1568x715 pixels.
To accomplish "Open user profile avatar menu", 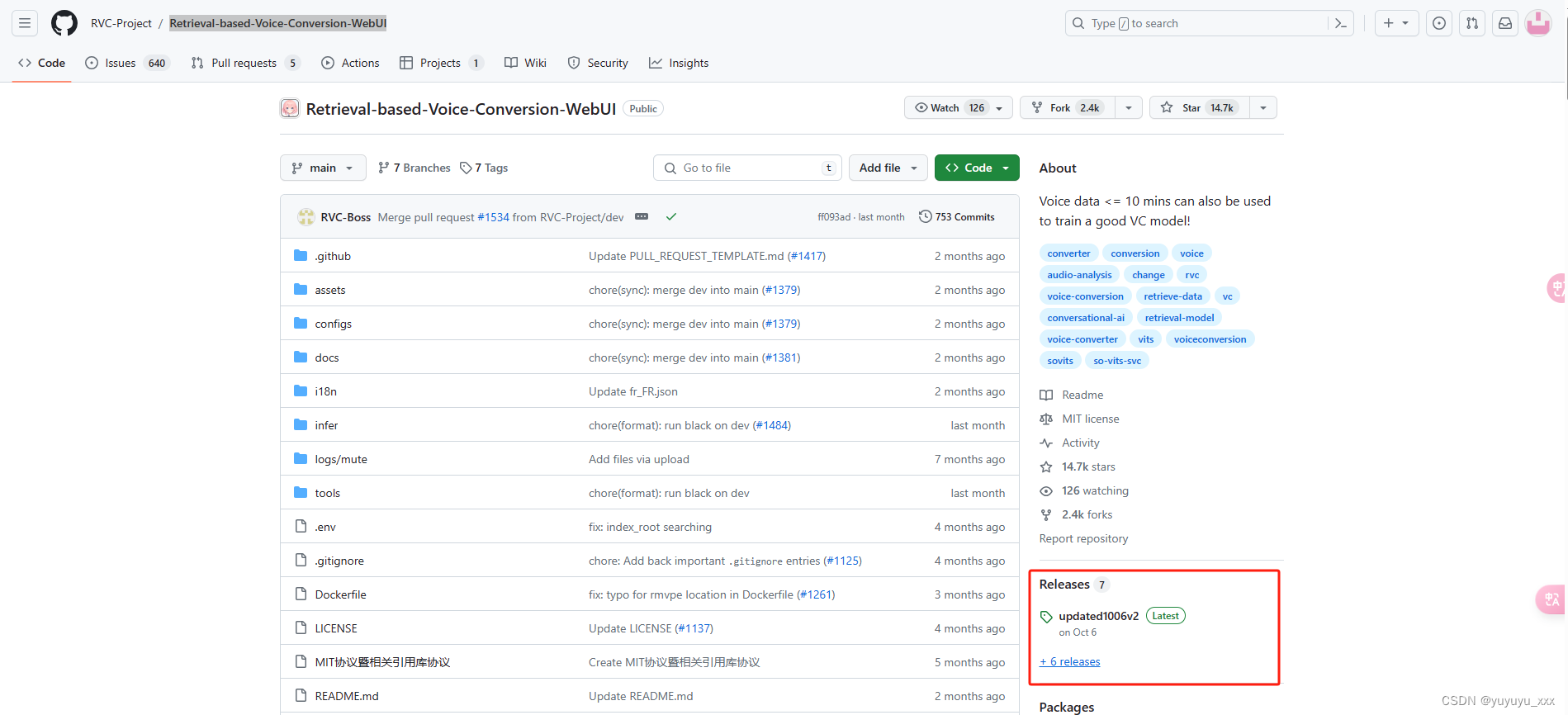I will [x=1538, y=23].
